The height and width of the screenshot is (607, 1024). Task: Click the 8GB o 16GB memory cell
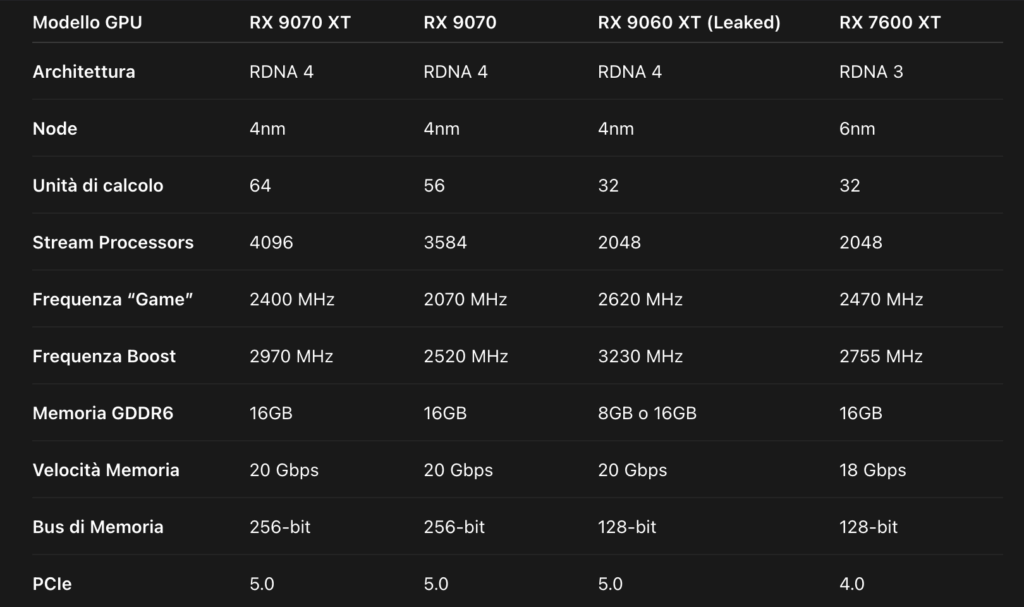click(647, 413)
